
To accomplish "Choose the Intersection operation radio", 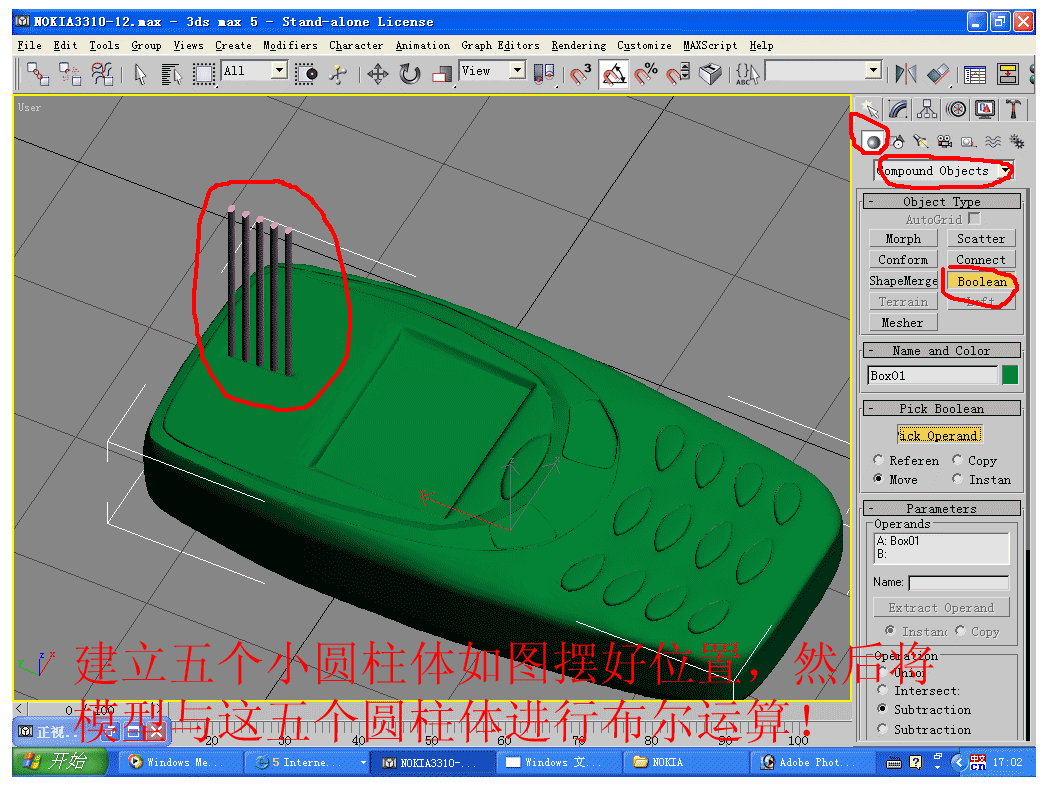I will pos(882,690).
